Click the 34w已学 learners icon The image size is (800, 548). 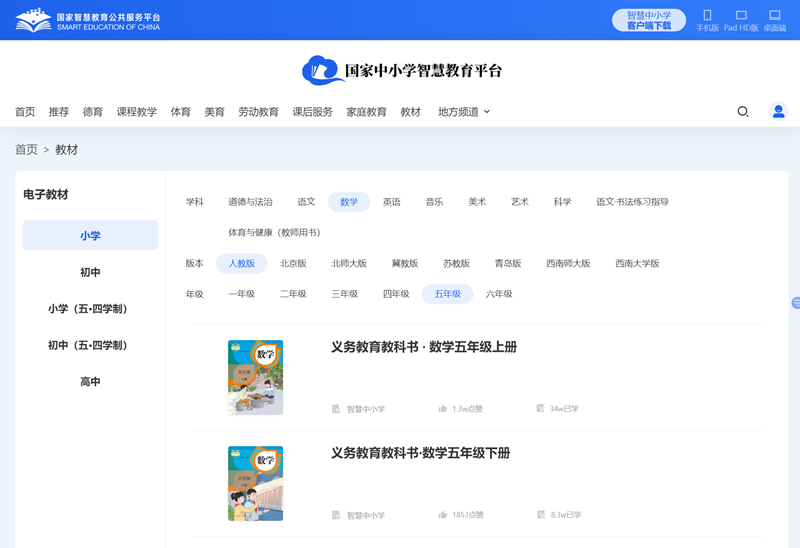click(540, 408)
